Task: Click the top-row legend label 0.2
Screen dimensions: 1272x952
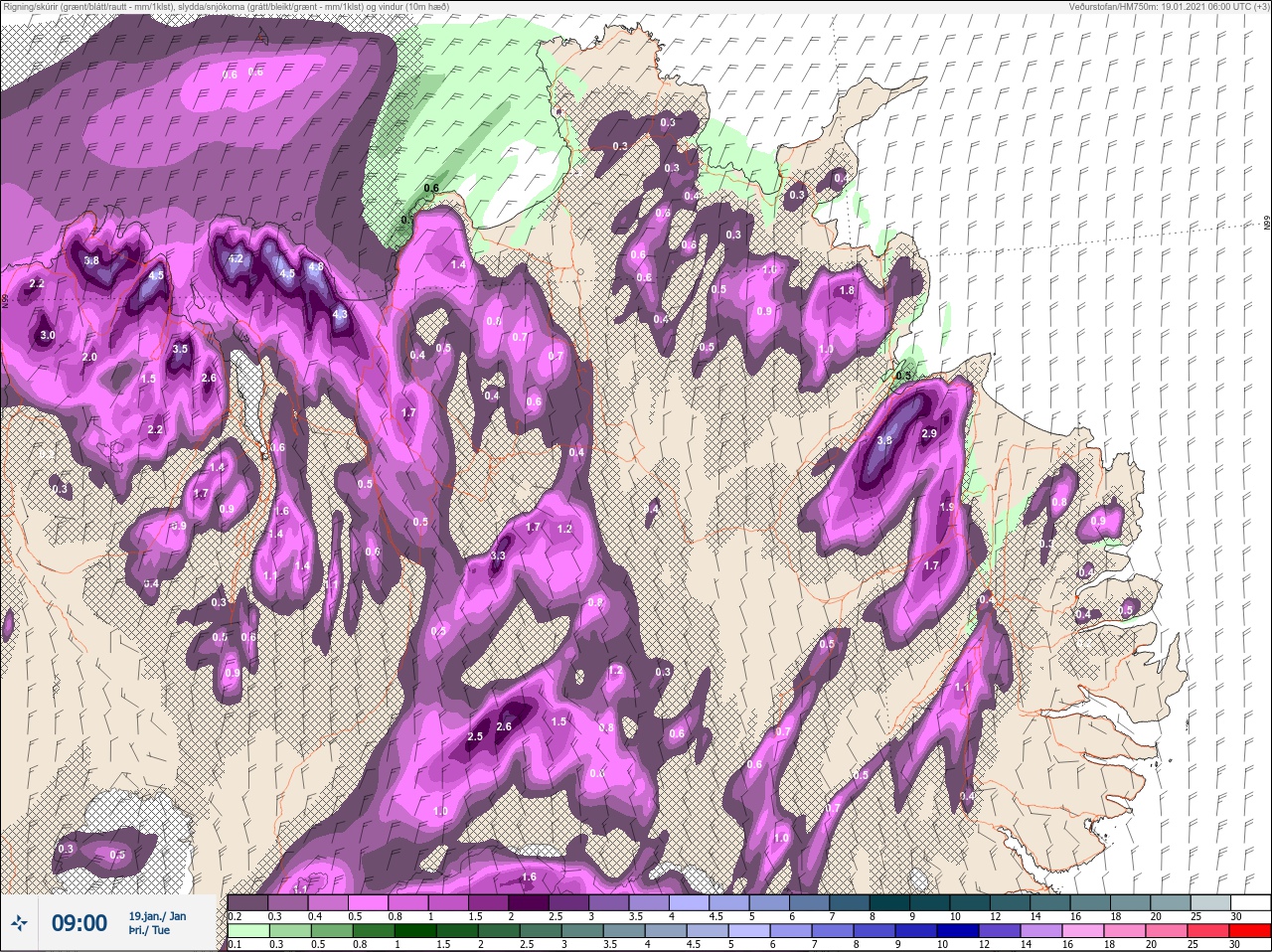Action: [x=235, y=916]
